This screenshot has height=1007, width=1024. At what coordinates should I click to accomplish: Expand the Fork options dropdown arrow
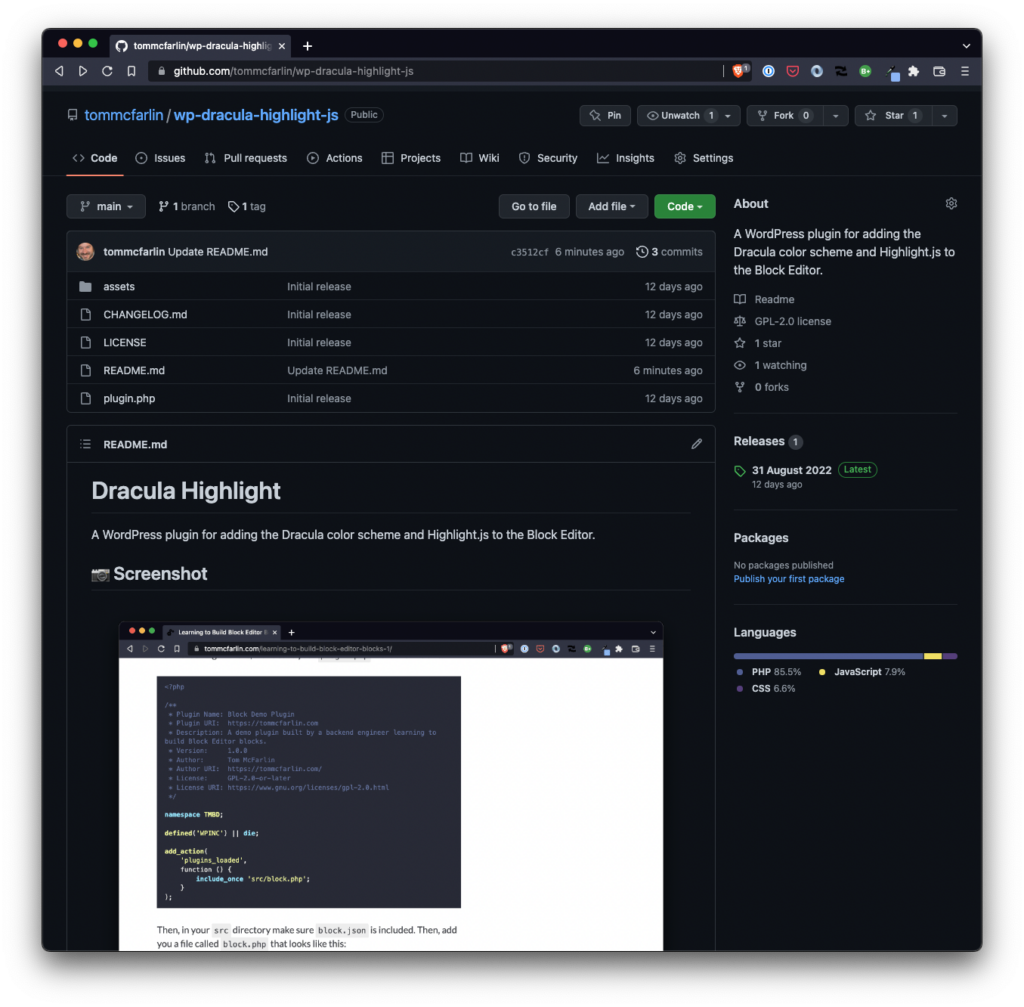pos(835,116)
